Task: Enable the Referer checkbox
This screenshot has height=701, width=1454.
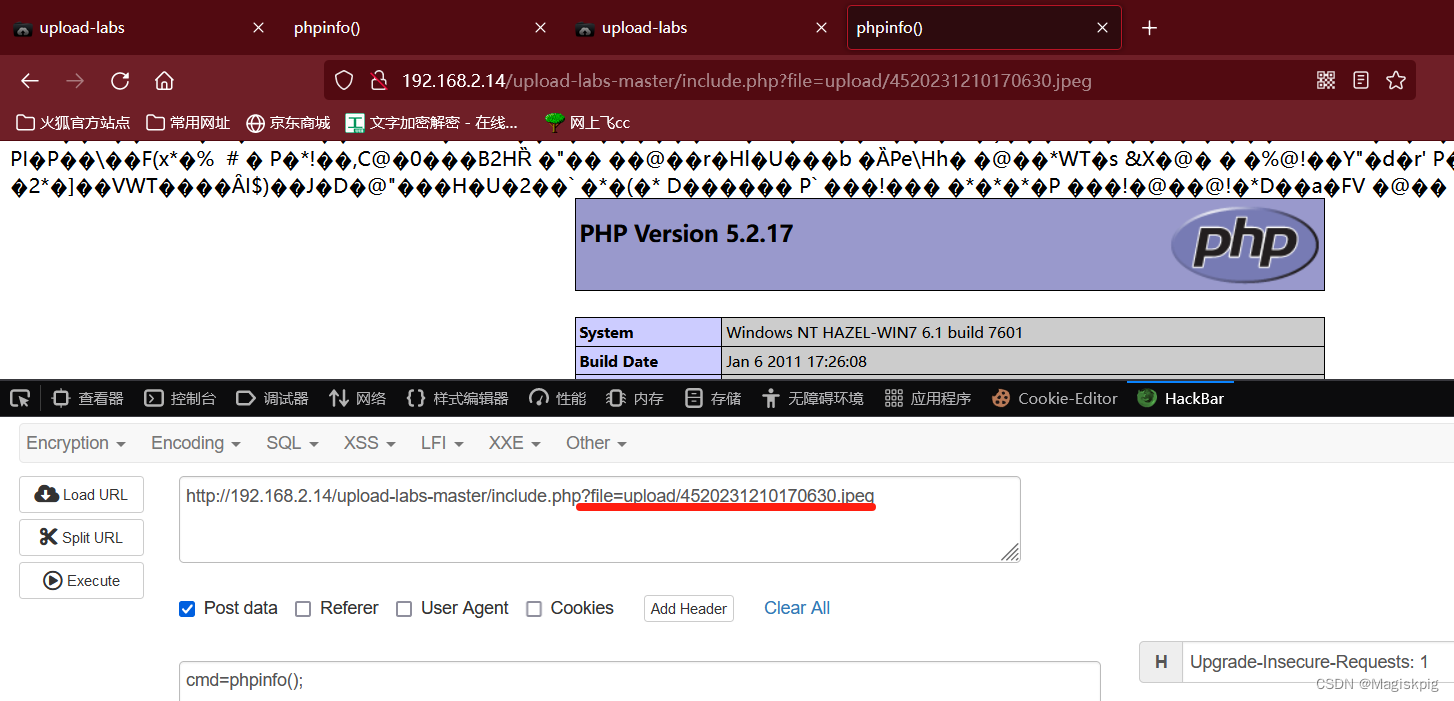Action: point(303,608)
